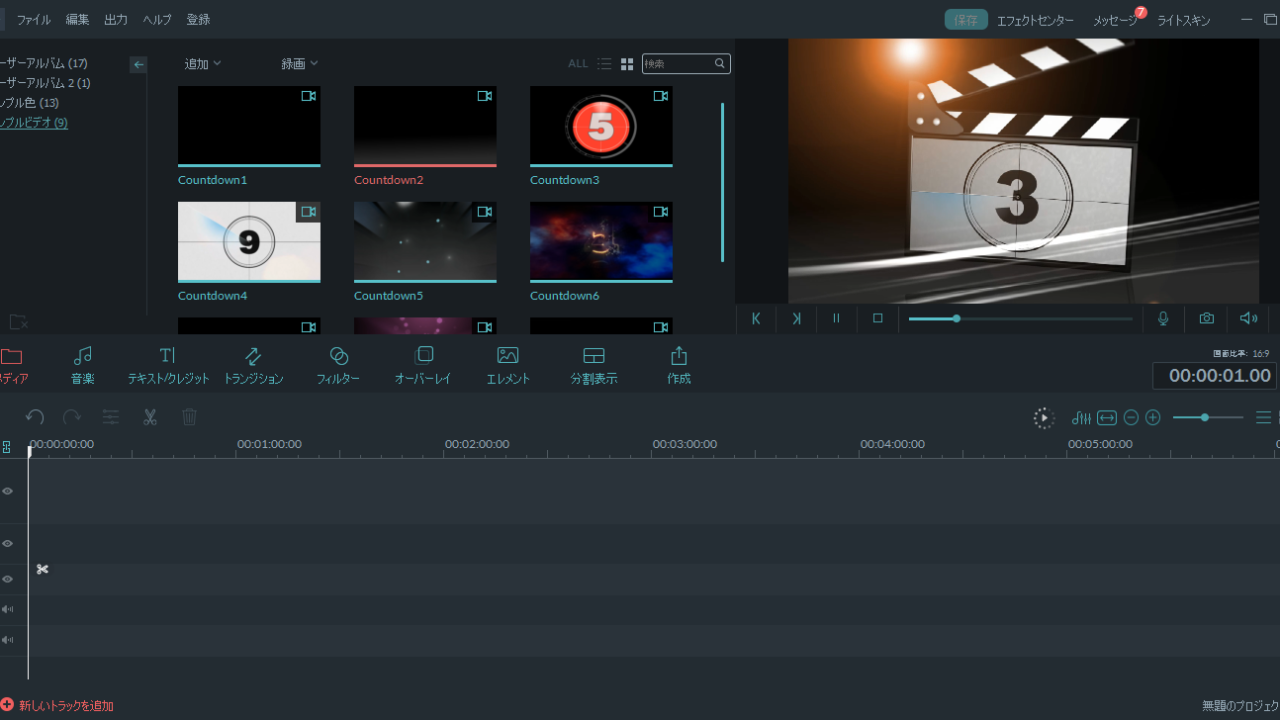Open the 登録 menu

[198, 20]
